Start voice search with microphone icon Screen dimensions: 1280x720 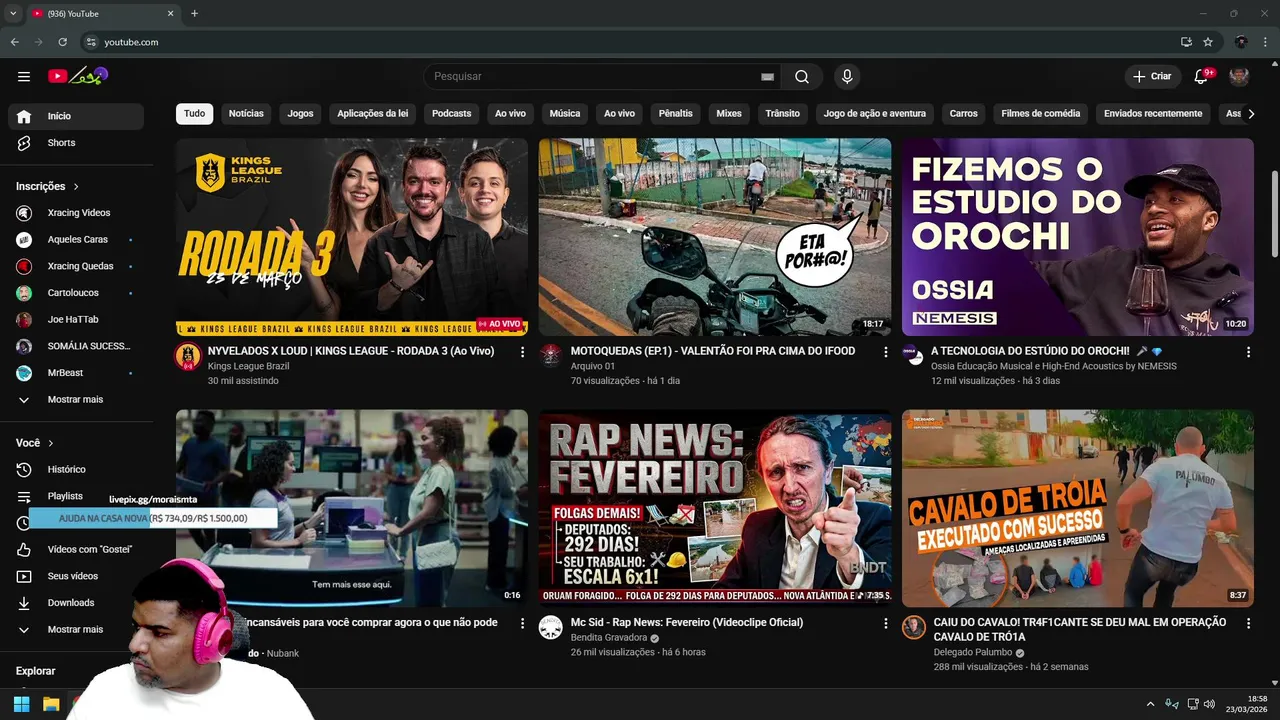point(847,76)
